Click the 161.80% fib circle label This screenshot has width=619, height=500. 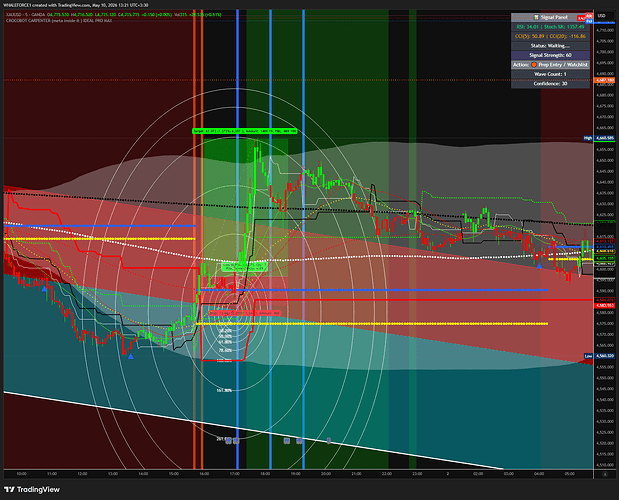[x=224, y=390]
